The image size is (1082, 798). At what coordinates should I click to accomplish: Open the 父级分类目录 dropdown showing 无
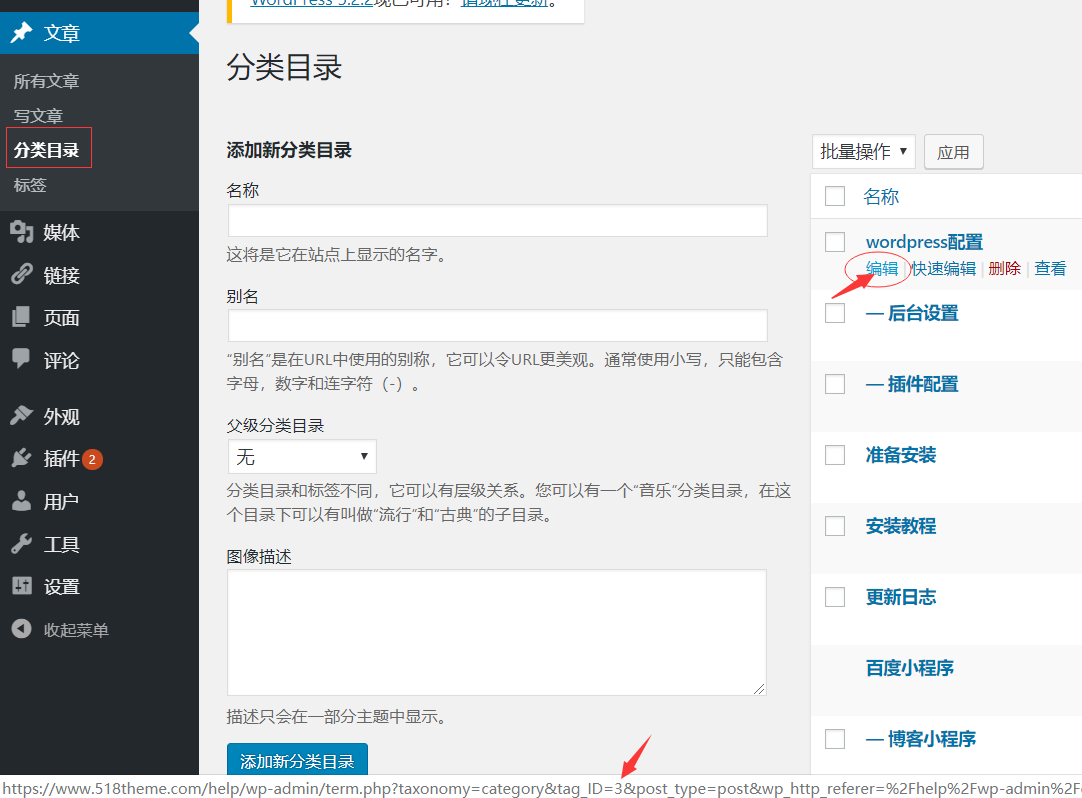coord(302,456)
